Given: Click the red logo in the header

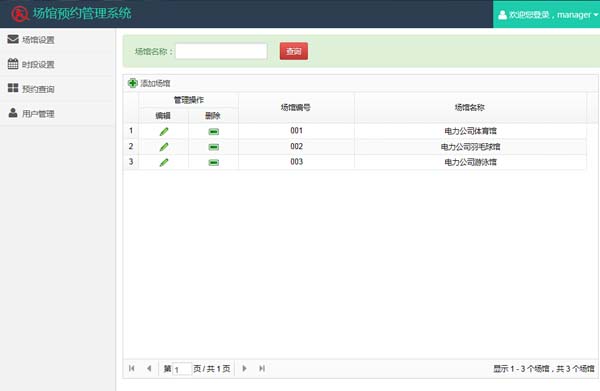Looking at the screenshot, I should coord(20,14).
